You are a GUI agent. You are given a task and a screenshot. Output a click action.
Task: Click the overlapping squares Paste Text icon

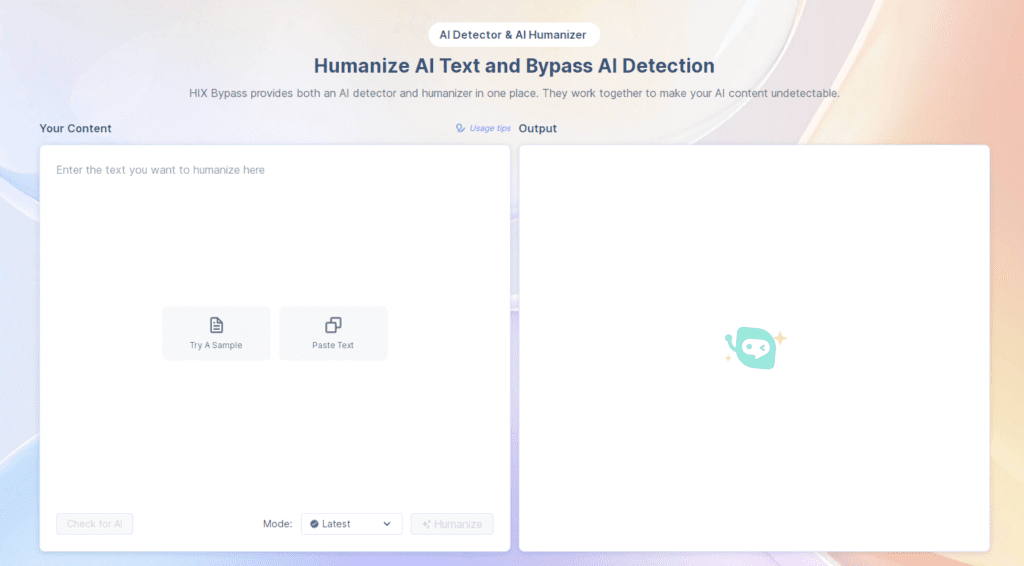[x=333, y=325]
